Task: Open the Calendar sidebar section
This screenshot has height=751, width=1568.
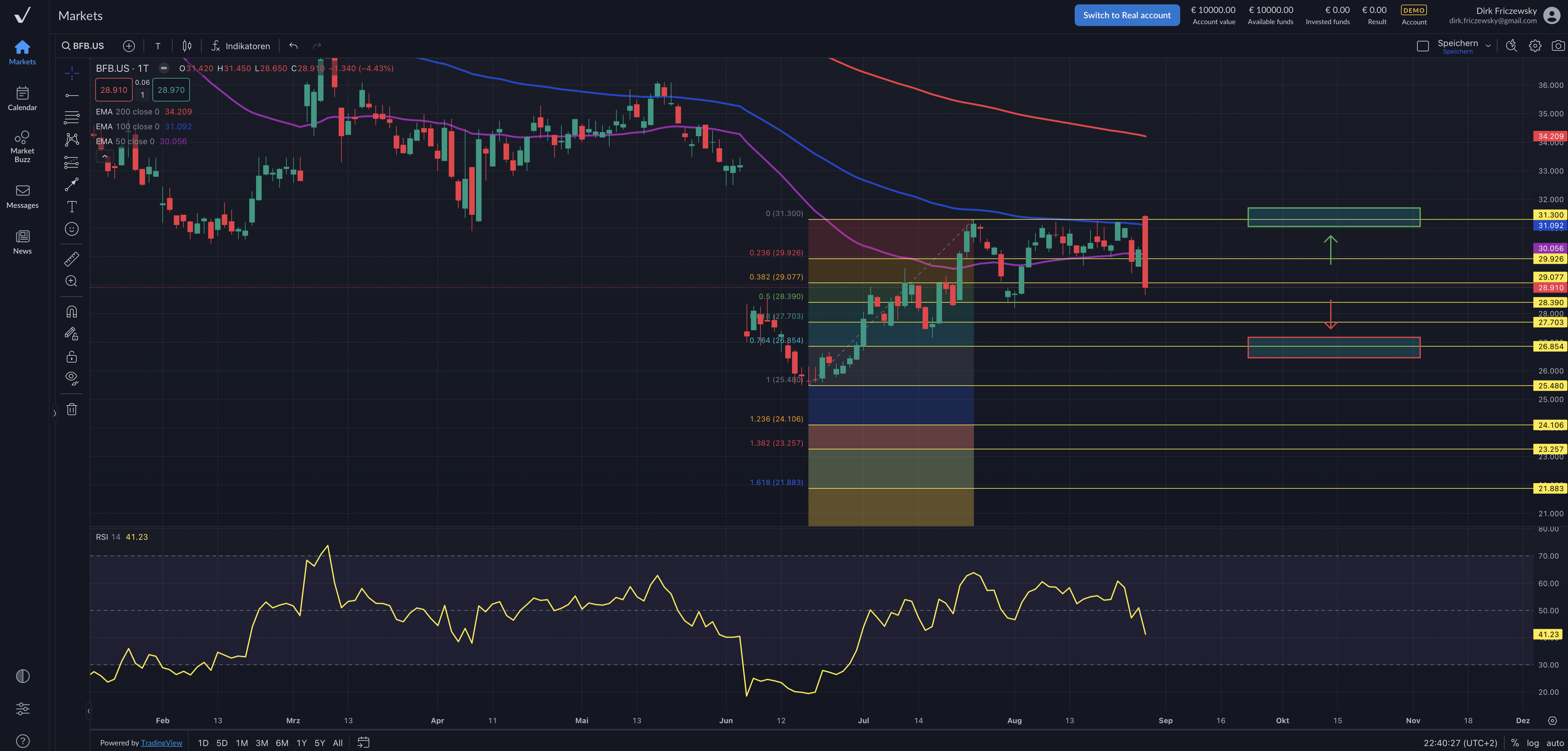Action: coord(23,99)
